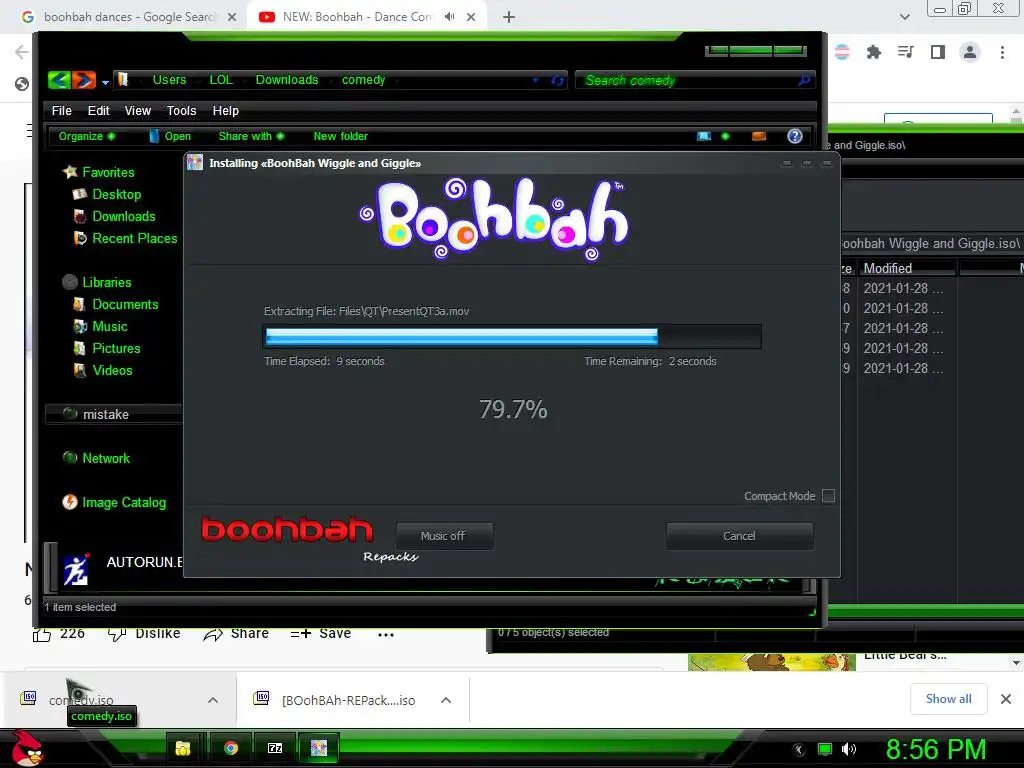Open a new Chrome tab

click(509, 17)
